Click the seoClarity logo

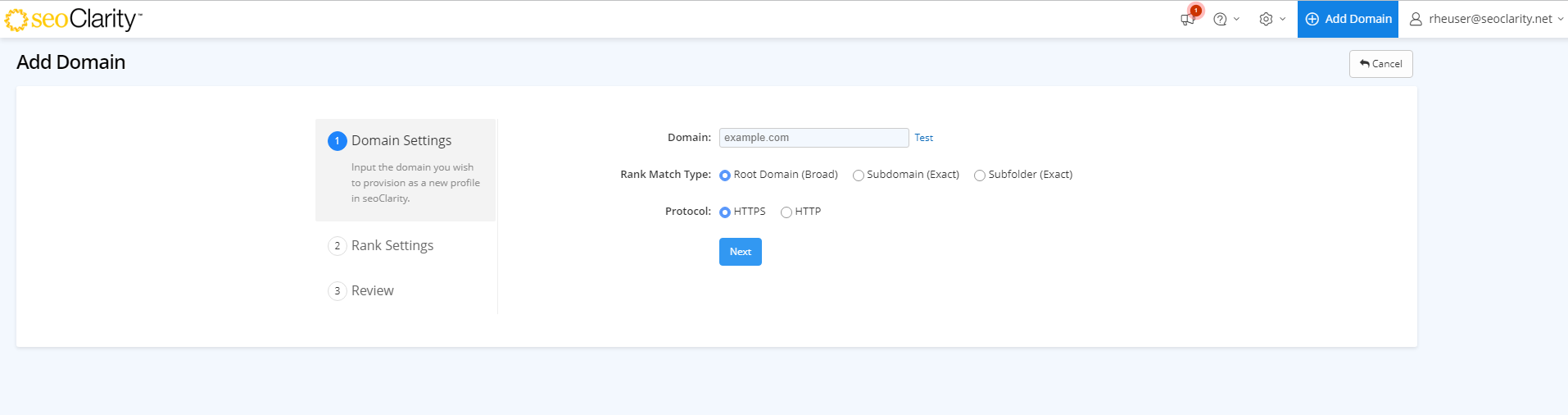coord(73,19)
